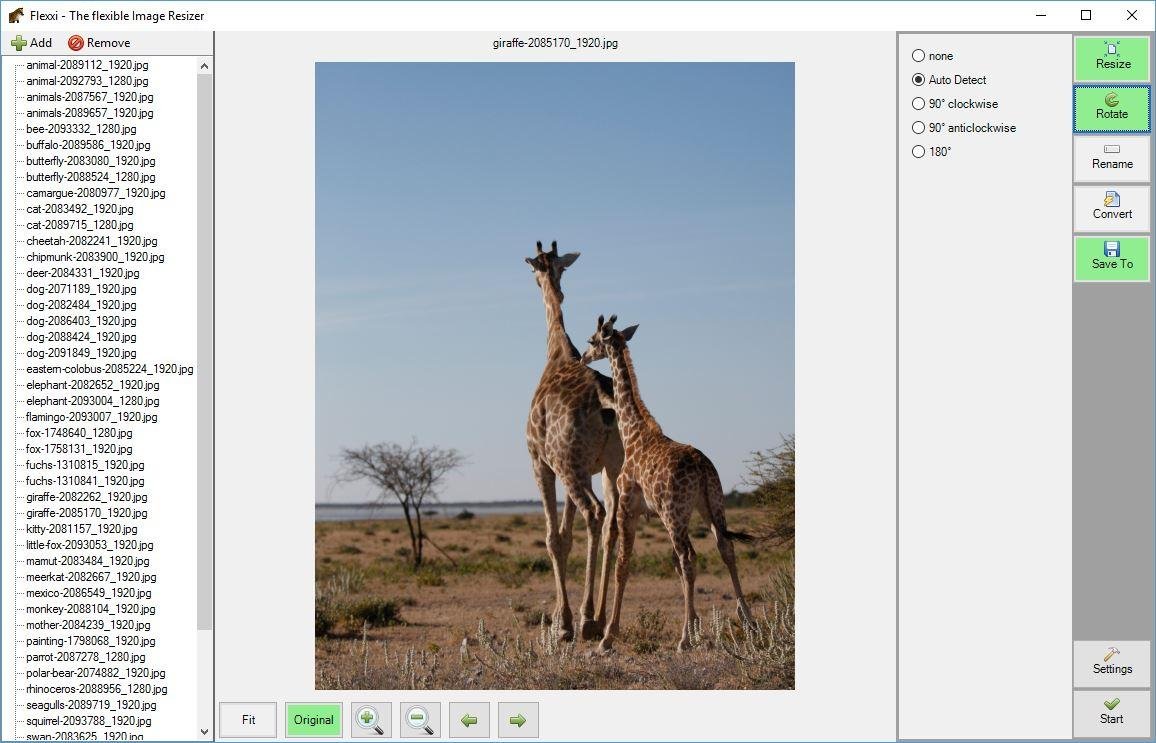The width and height of the screenshot is (1156, 743).
Task: Open the Convert panel
Action: (x=1112, y=209)
